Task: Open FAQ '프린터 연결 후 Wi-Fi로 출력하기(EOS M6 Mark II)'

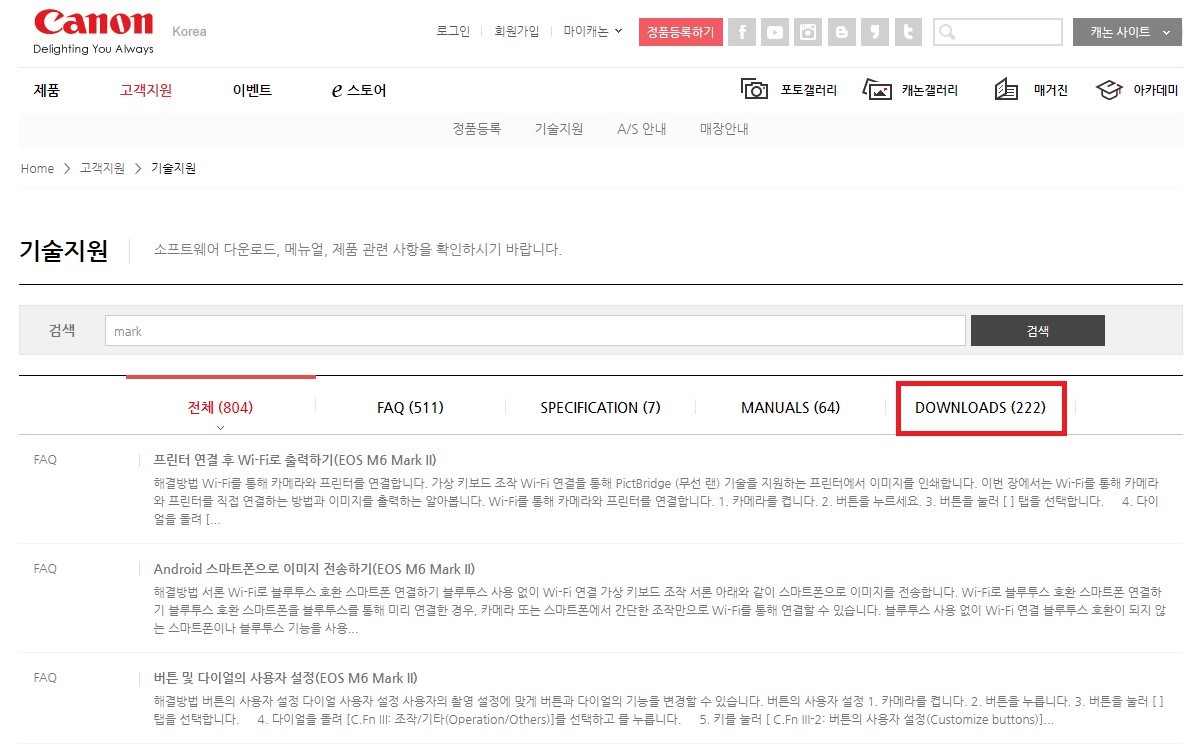Action: [295, 460]
